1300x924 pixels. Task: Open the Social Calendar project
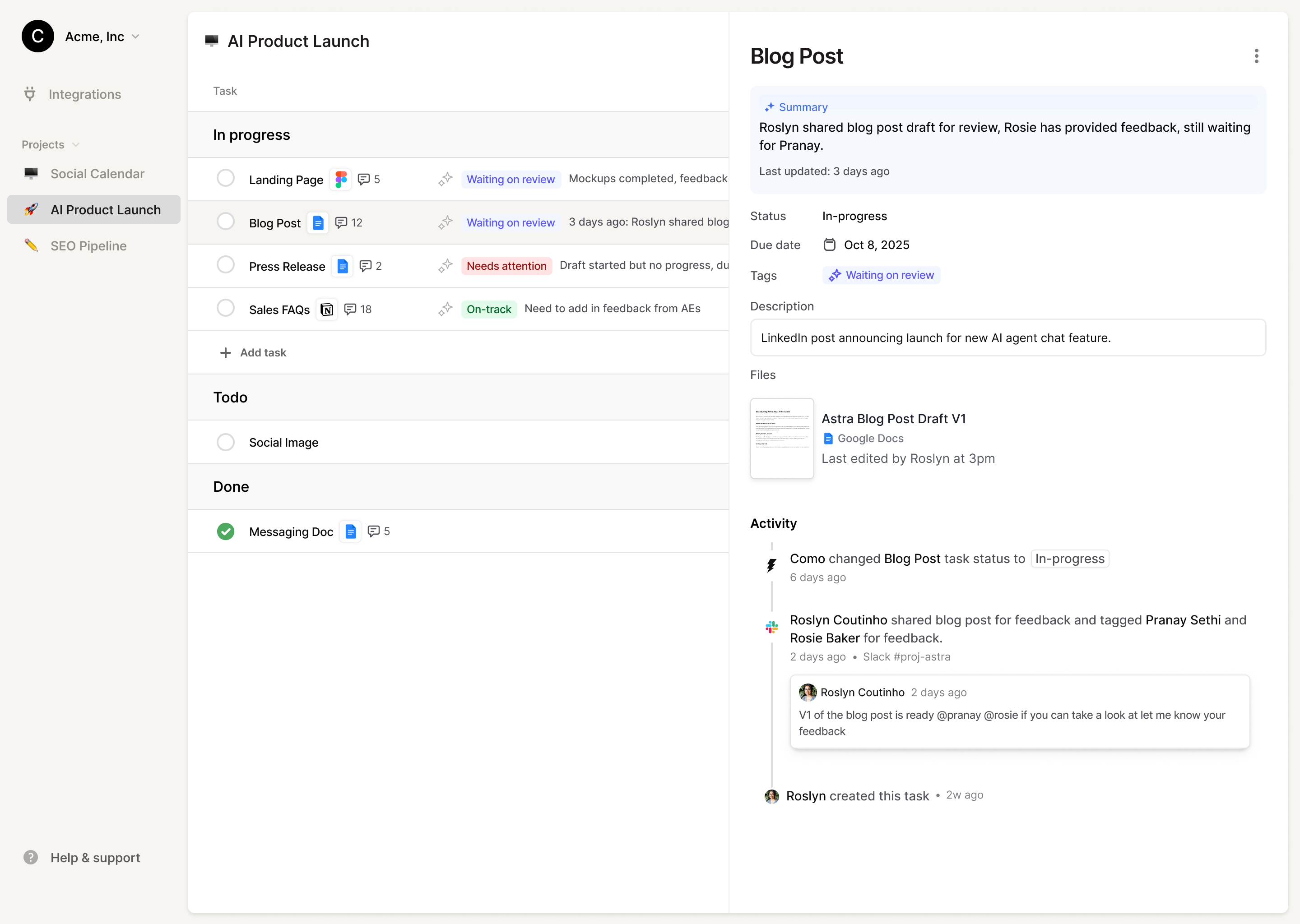[x=97, y=174]
